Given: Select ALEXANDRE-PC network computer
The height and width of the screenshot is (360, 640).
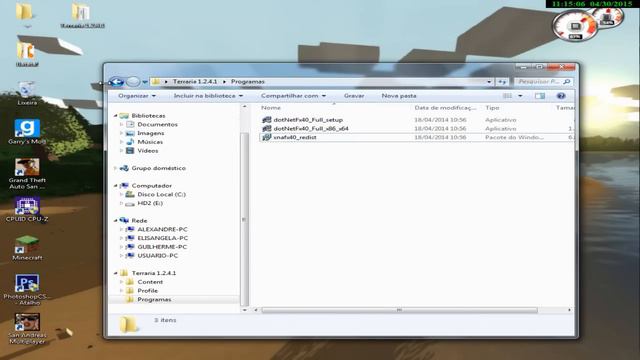Looking at the screenshot, I should click(x=162, y=229).
